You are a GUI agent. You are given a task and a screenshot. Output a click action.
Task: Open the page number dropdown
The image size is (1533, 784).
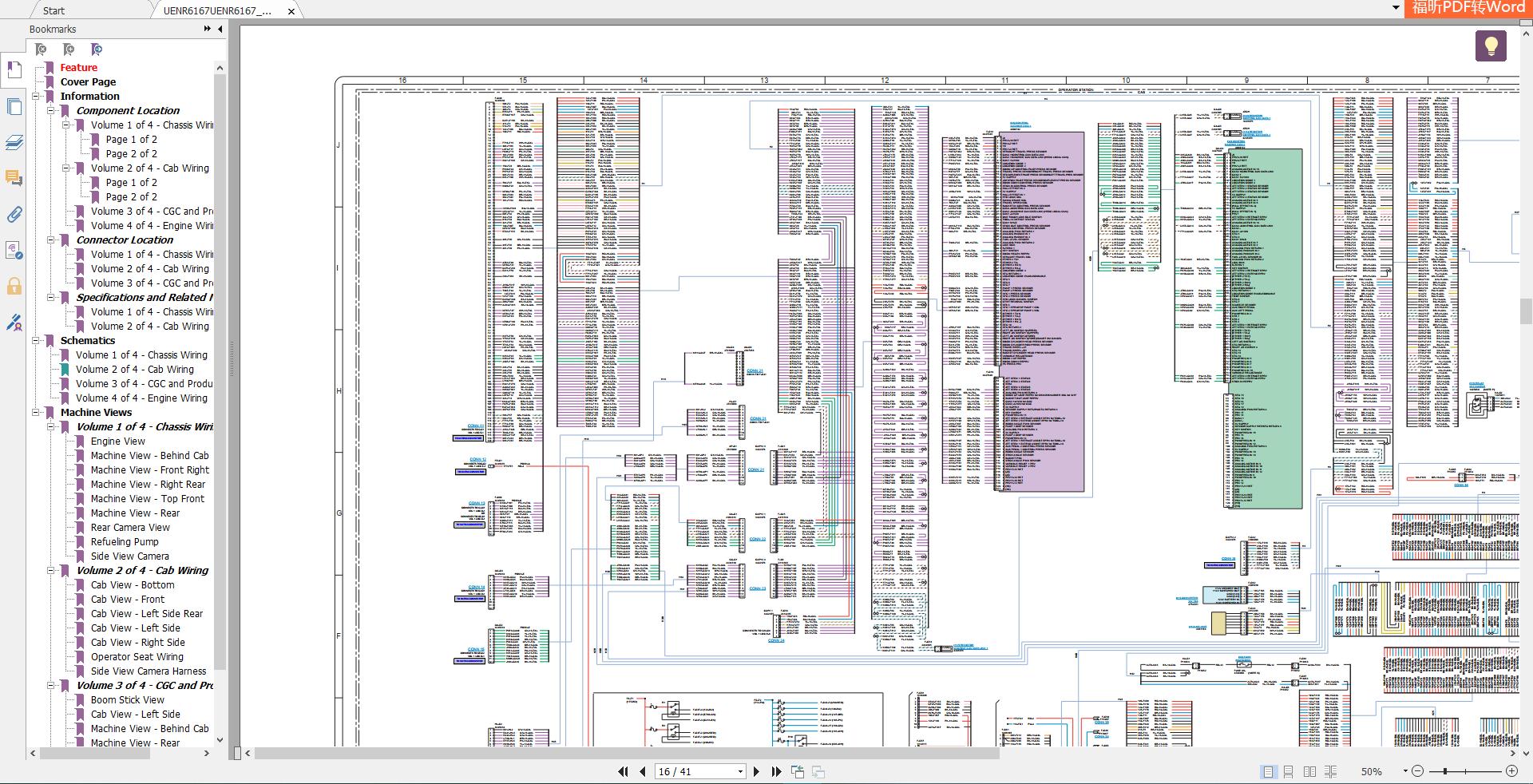point(740,771)
